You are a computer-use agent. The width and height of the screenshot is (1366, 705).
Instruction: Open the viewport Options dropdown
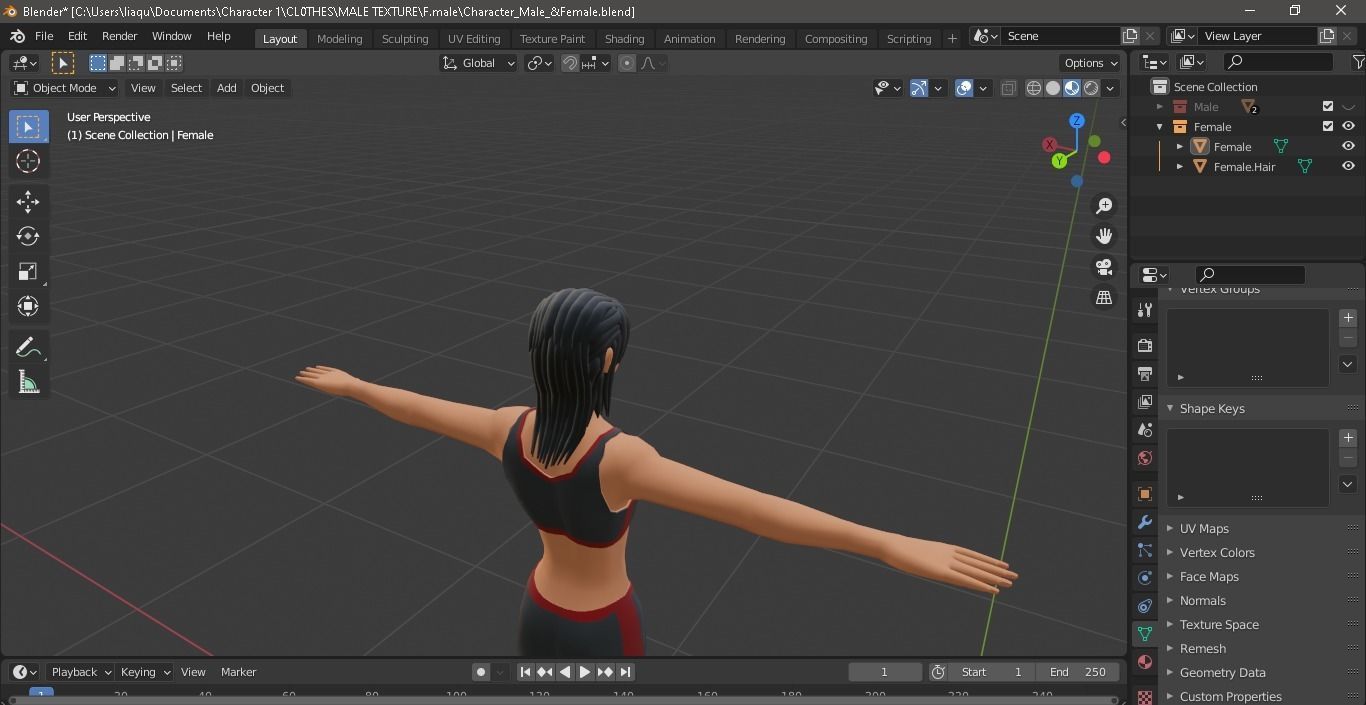click(1091, 63)
